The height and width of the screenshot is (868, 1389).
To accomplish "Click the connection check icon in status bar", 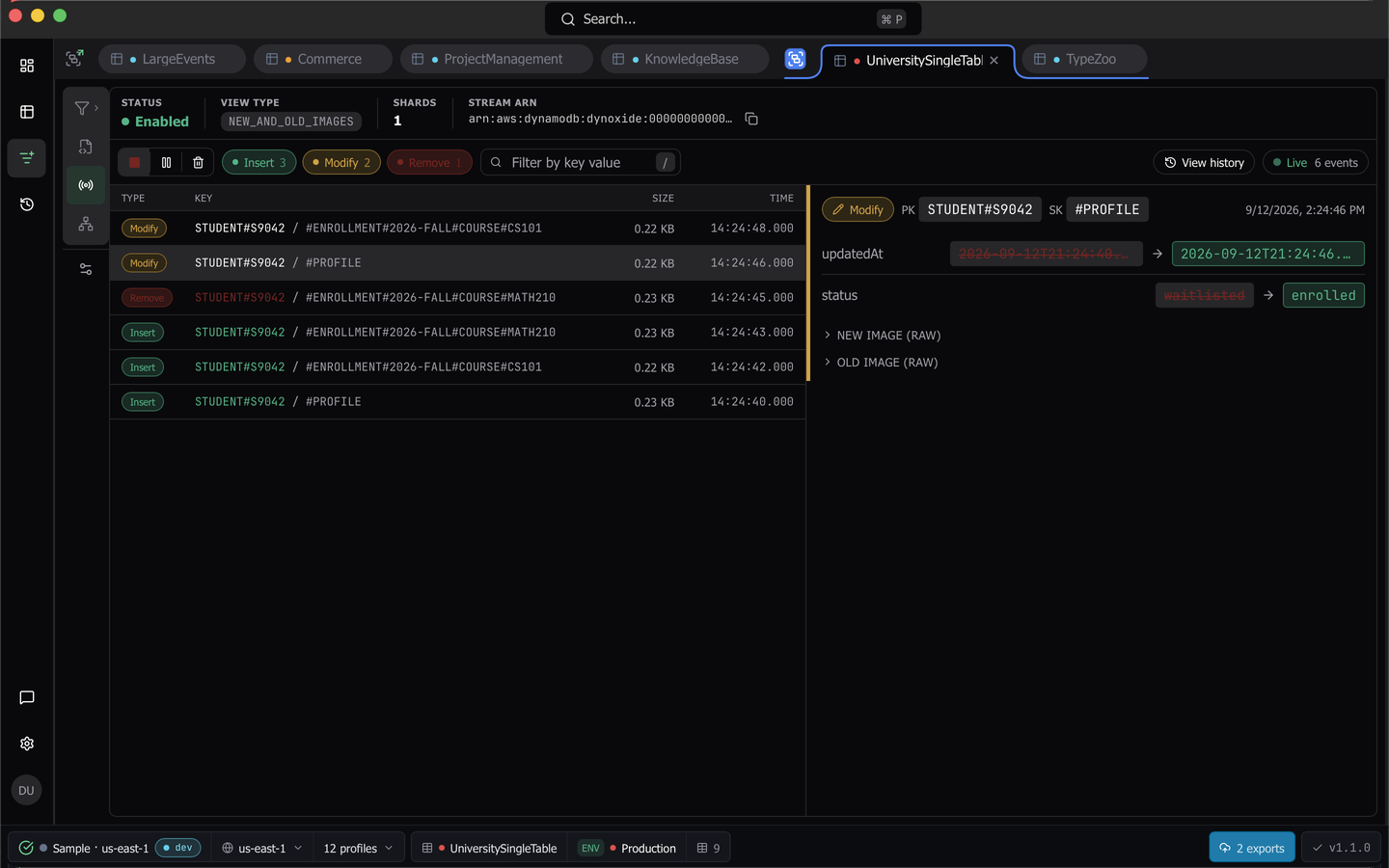I will pyautogui.click(x=26, y=848).
